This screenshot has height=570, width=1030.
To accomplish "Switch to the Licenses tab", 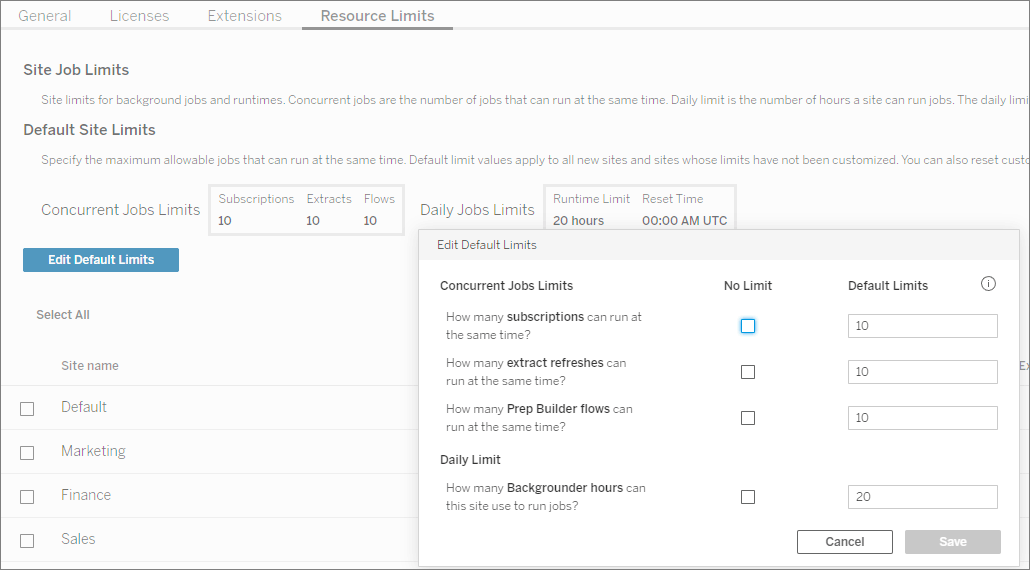I will tap(139, 16).
